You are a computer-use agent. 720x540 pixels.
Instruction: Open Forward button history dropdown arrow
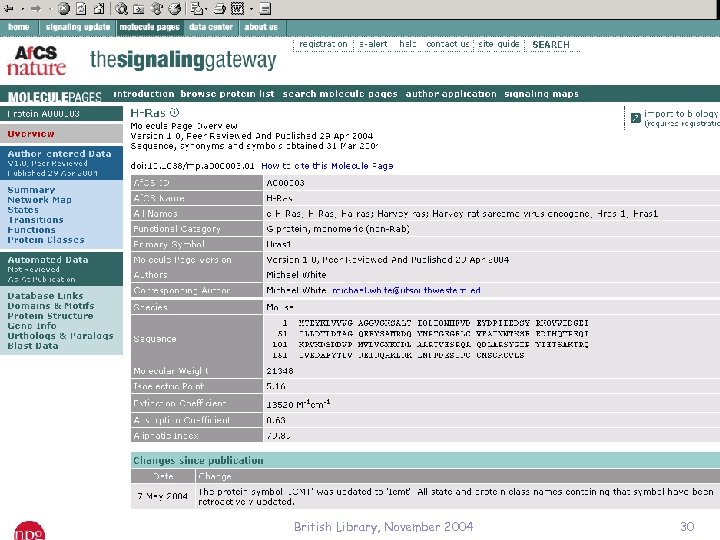(x=50, y=9)
